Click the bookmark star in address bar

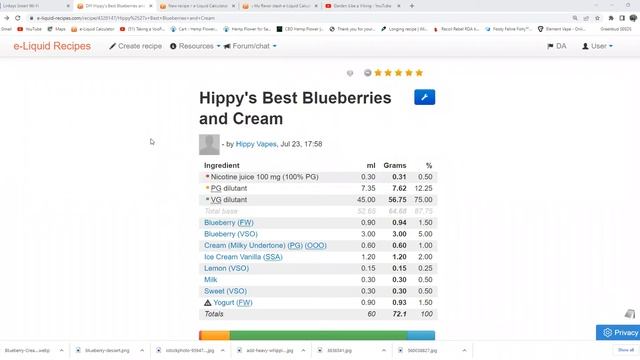(x=598, y=18)
